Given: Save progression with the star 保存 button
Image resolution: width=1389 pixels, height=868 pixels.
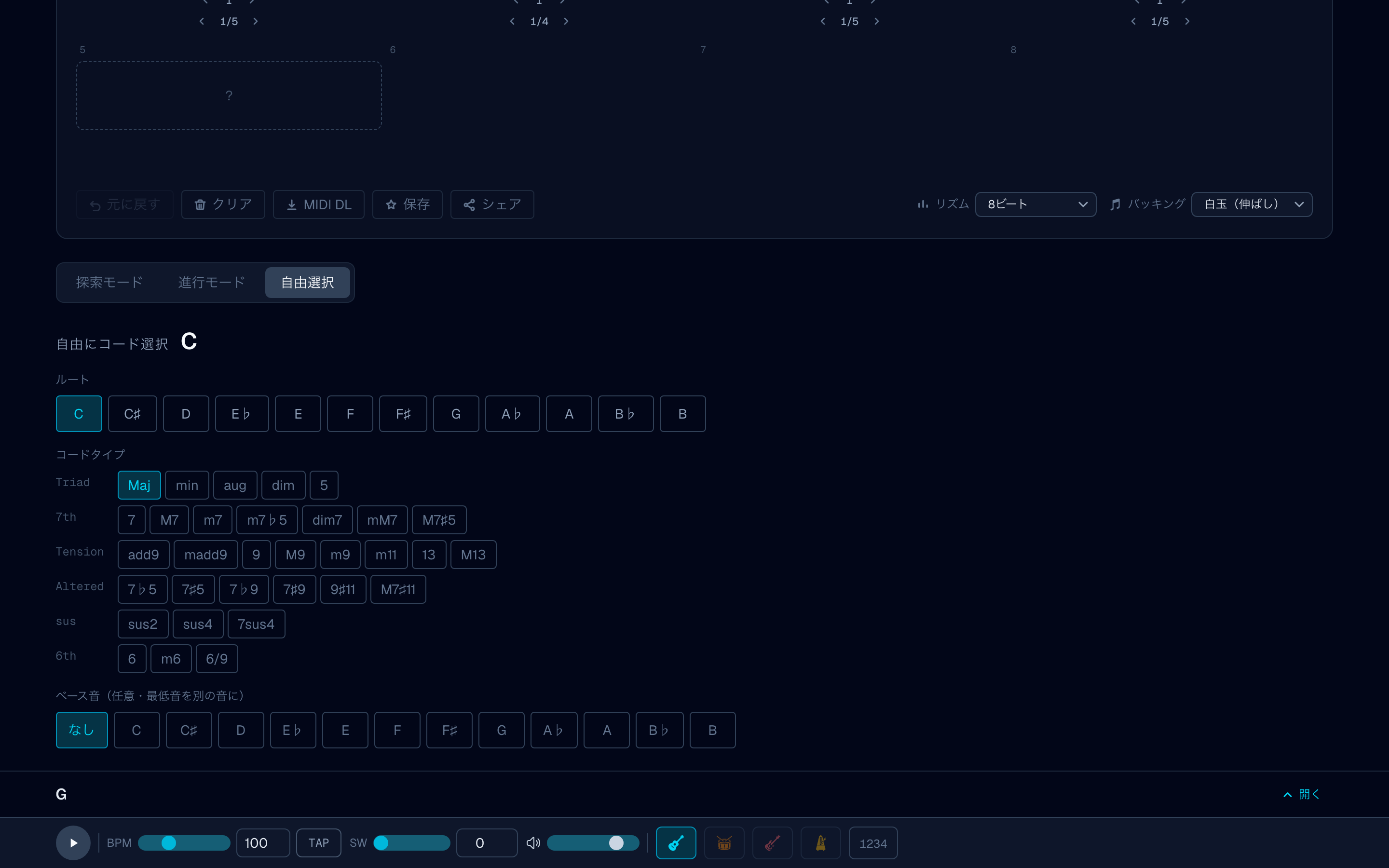Looking at the screenshot, I should 408,204.
